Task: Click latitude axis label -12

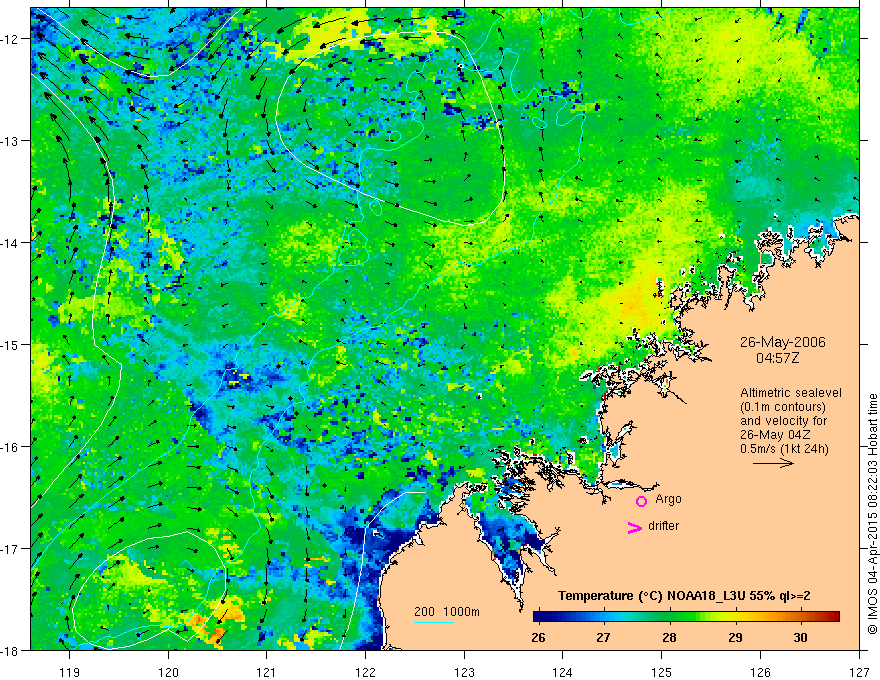Action: coord(10,39)
